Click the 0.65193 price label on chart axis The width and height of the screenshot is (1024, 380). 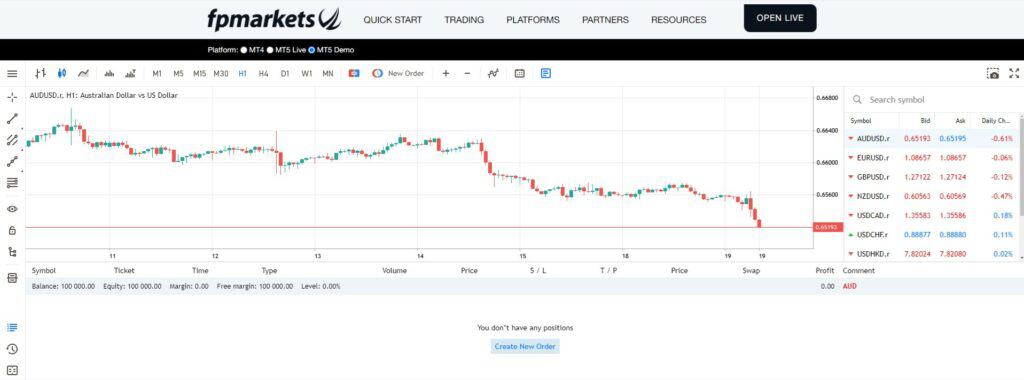click(x=829, y=227)
